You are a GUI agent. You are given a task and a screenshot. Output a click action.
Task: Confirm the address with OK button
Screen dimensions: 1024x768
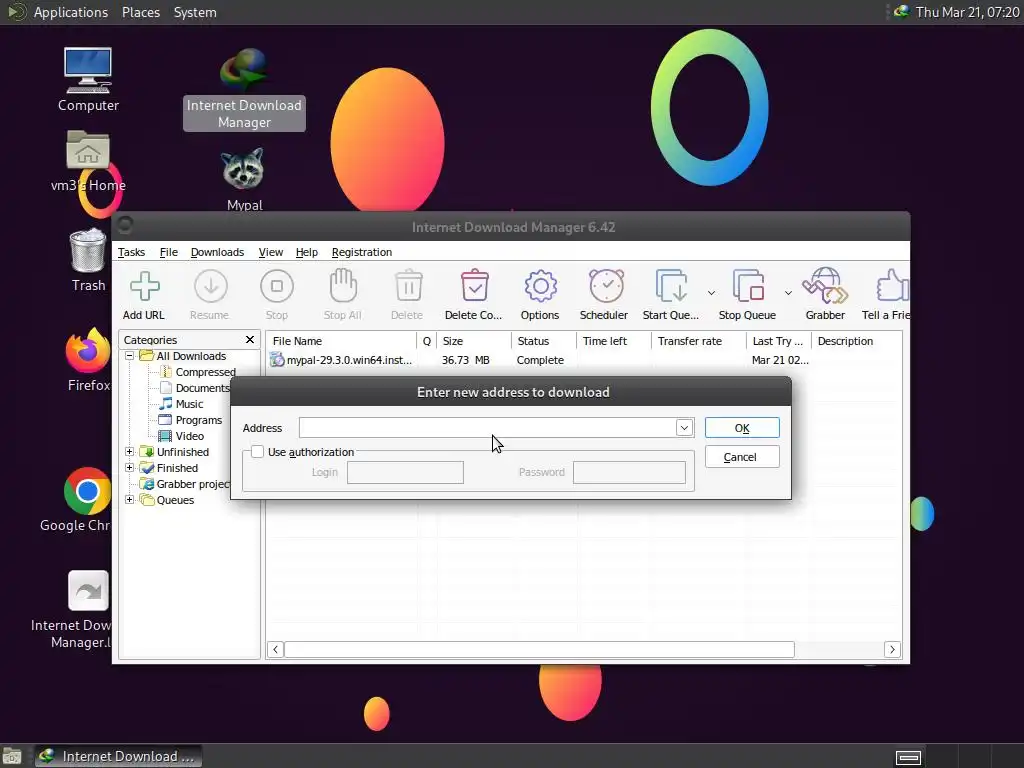coord(742,428)
